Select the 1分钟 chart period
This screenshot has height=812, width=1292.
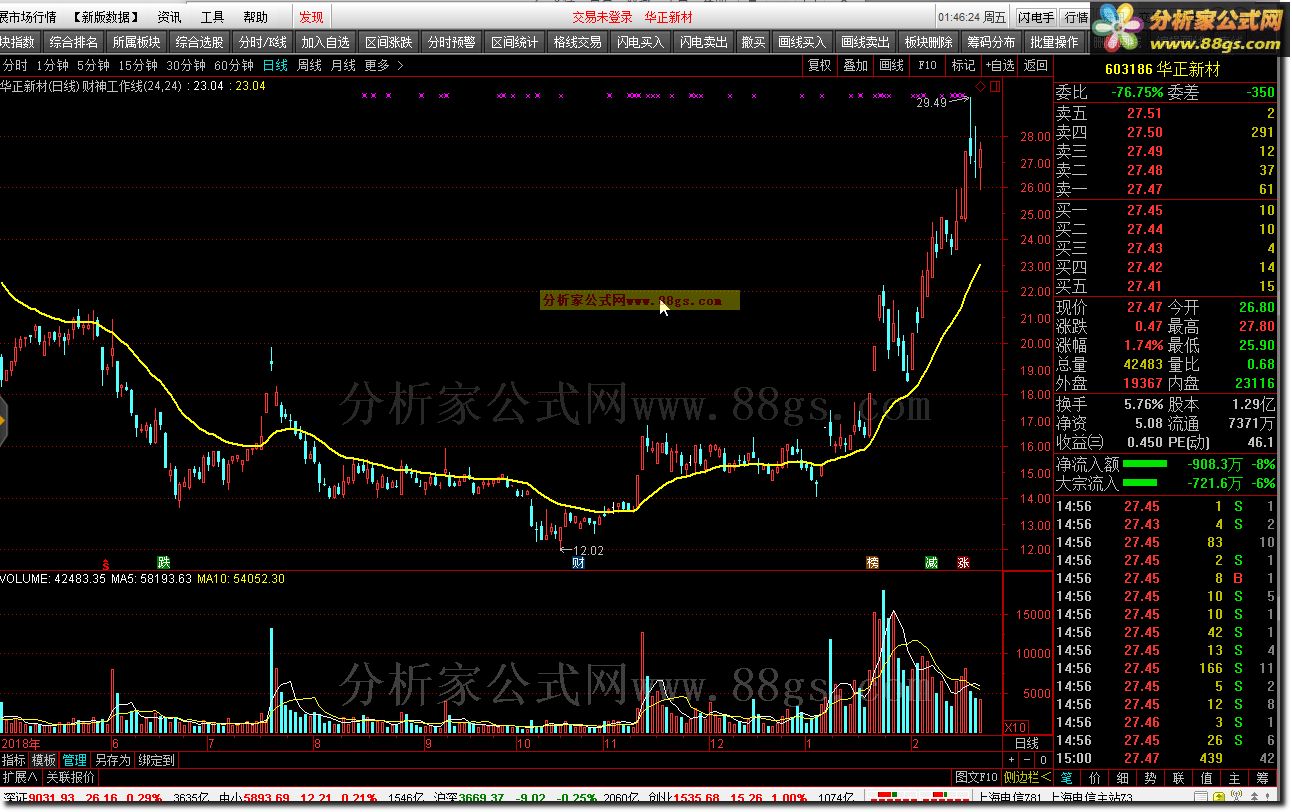tap(52, 65)
